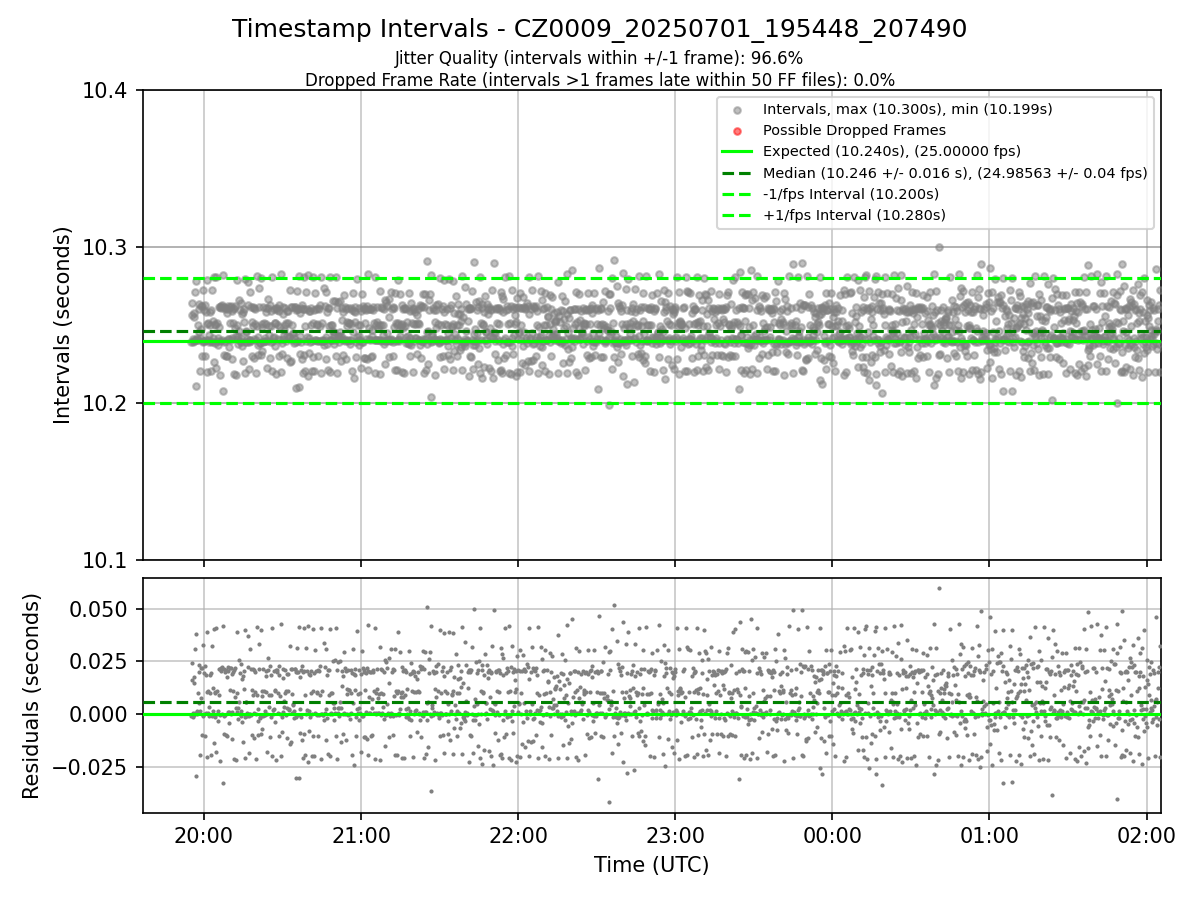Click the '10.2' y-axis tick label
This screenshot has height=900, width=1200.
(106, 403)
